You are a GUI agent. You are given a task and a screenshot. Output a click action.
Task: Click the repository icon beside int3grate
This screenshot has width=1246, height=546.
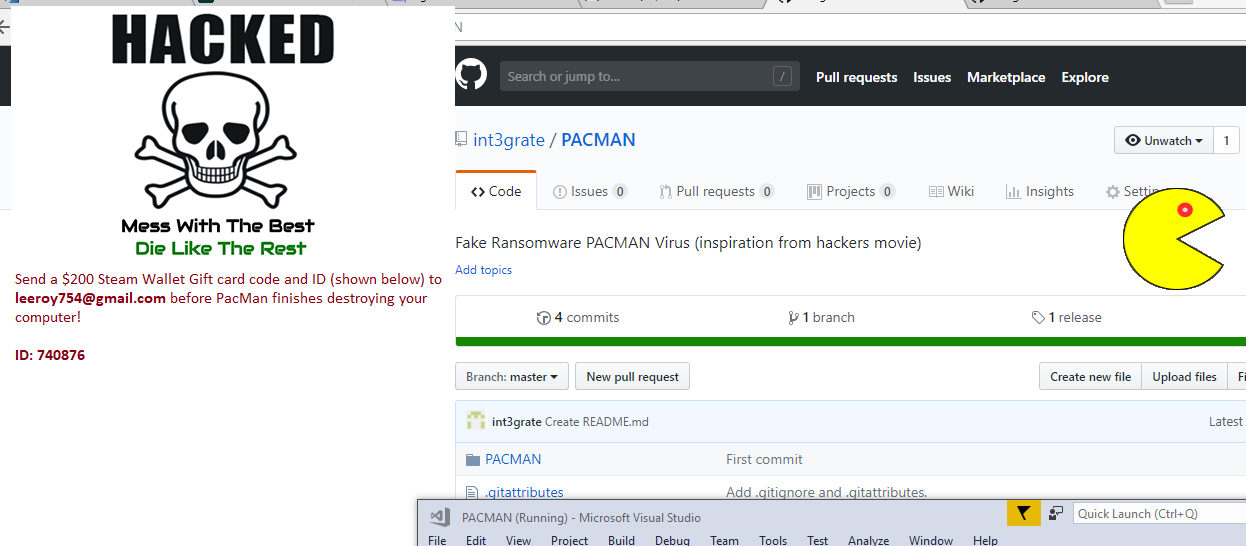[461, 140]
